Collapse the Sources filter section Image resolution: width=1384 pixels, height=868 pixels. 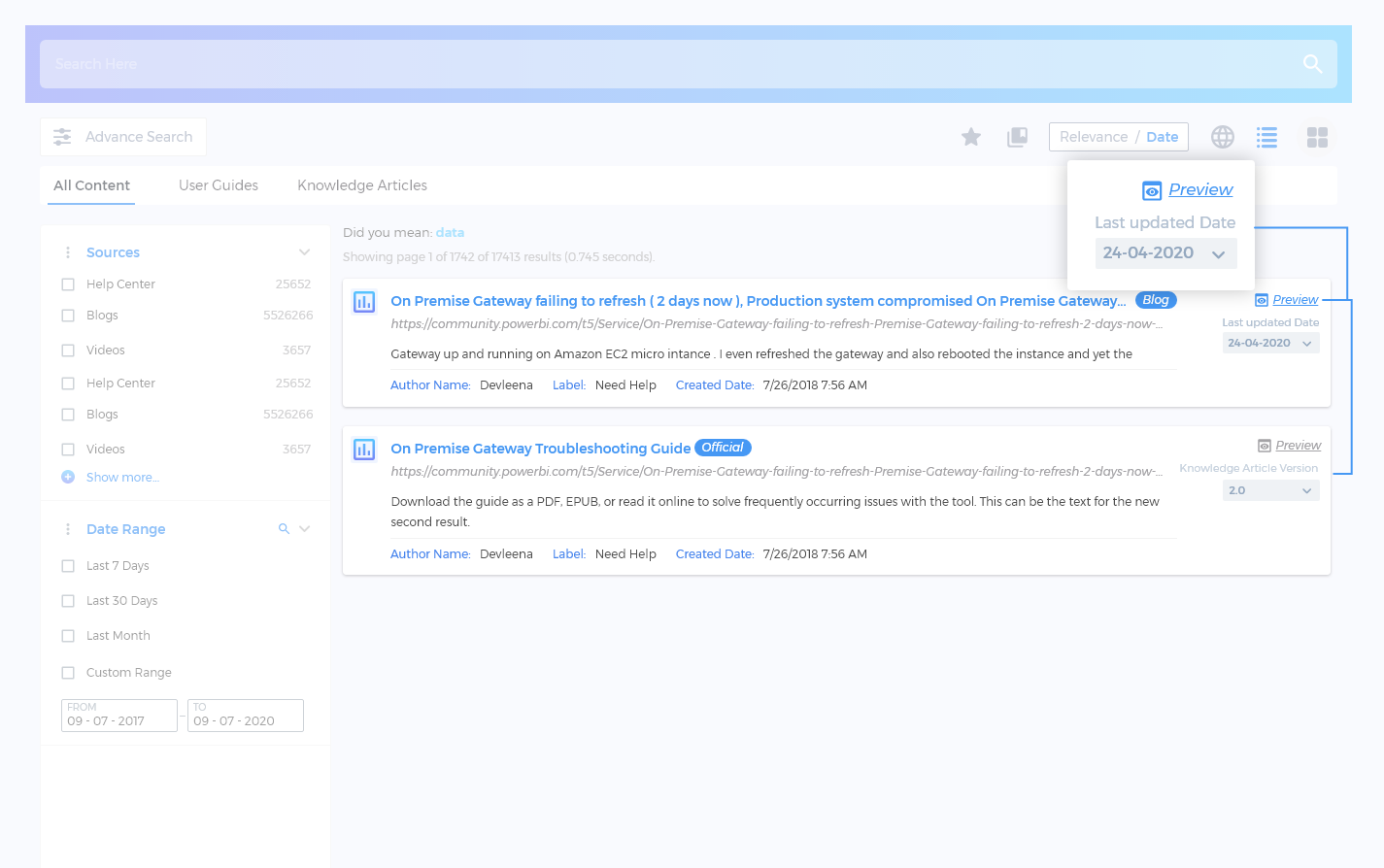click(304, 252)
